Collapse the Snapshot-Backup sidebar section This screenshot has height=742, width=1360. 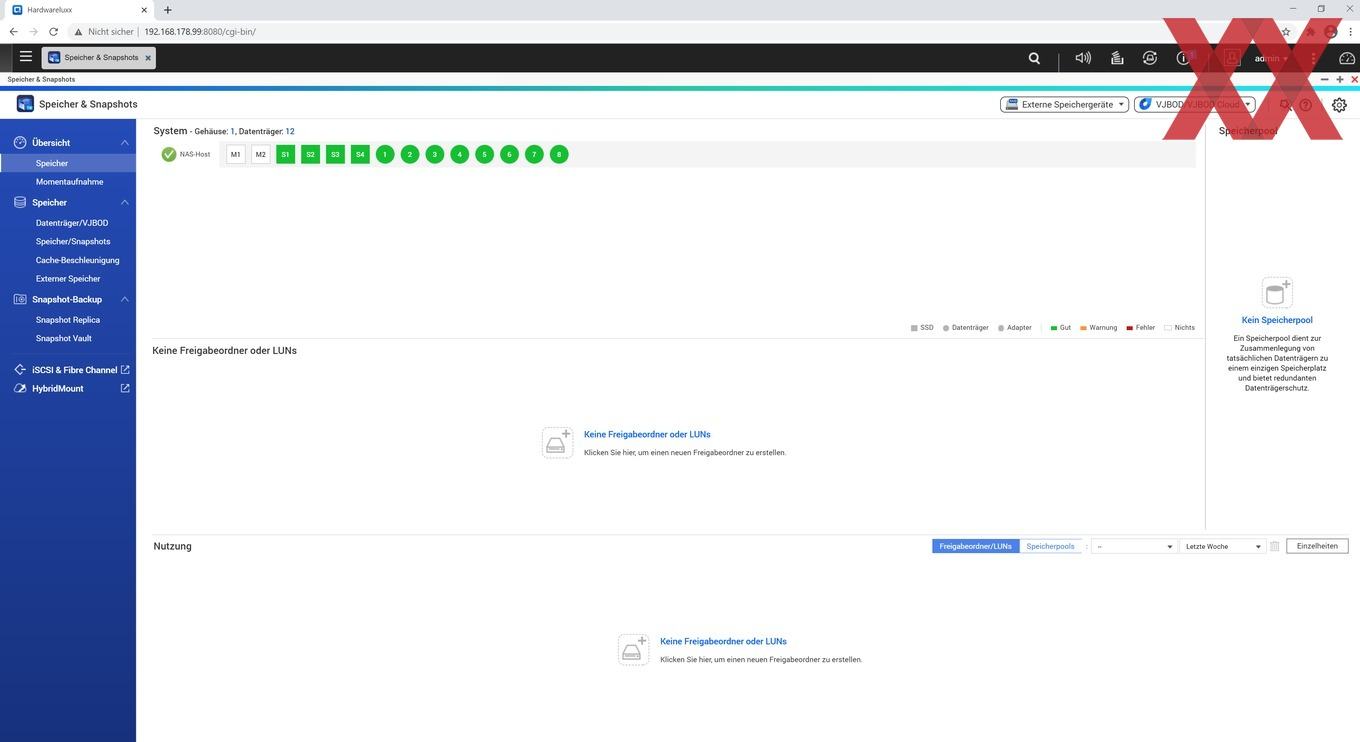click(124, 300)
